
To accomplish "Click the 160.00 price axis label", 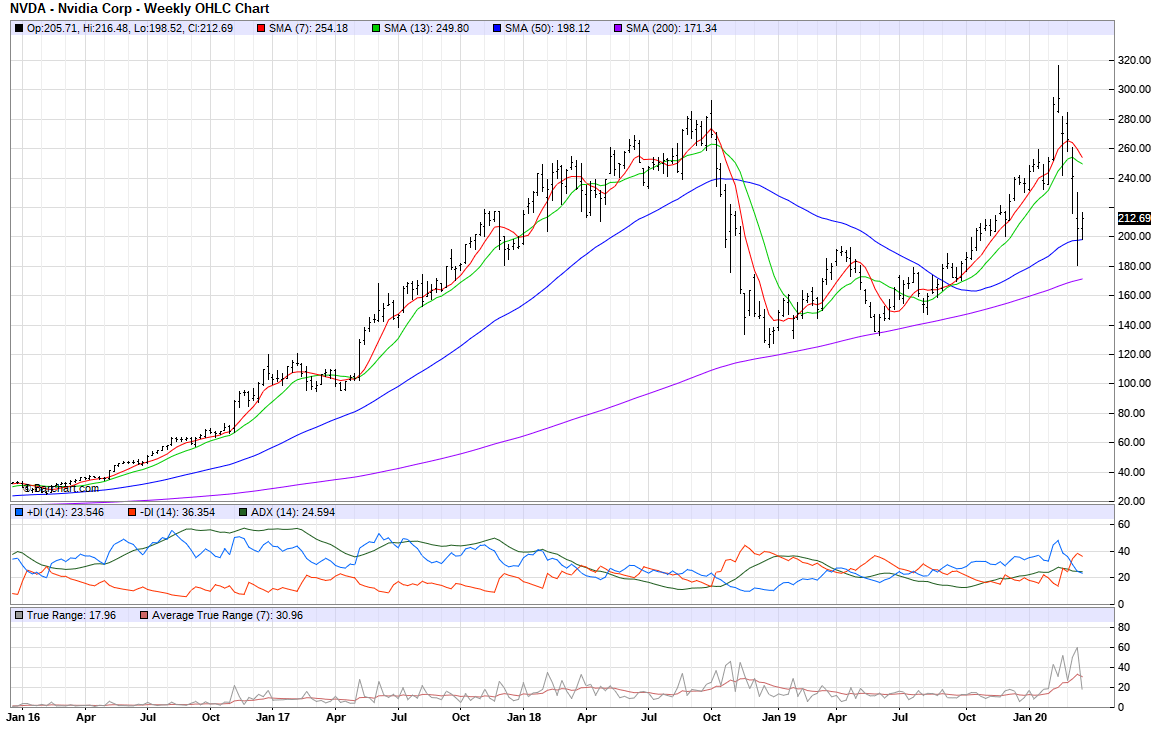I will 1134,296.
